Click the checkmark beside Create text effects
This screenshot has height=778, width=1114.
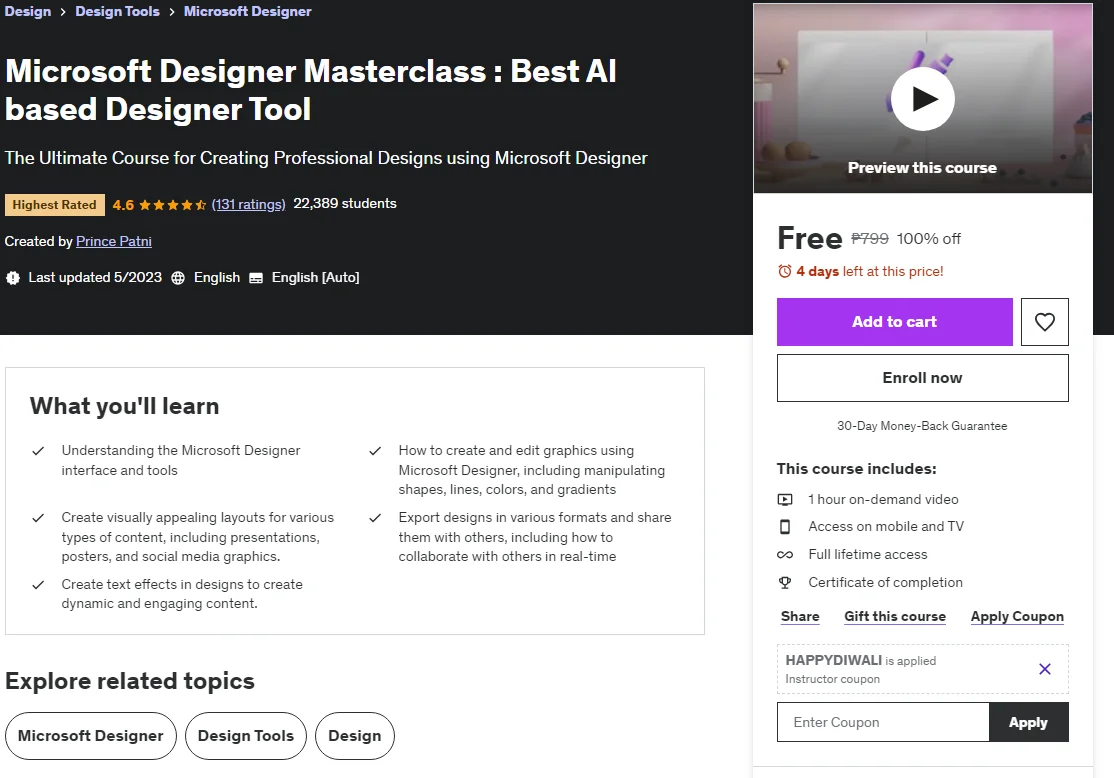click(38, 585)
